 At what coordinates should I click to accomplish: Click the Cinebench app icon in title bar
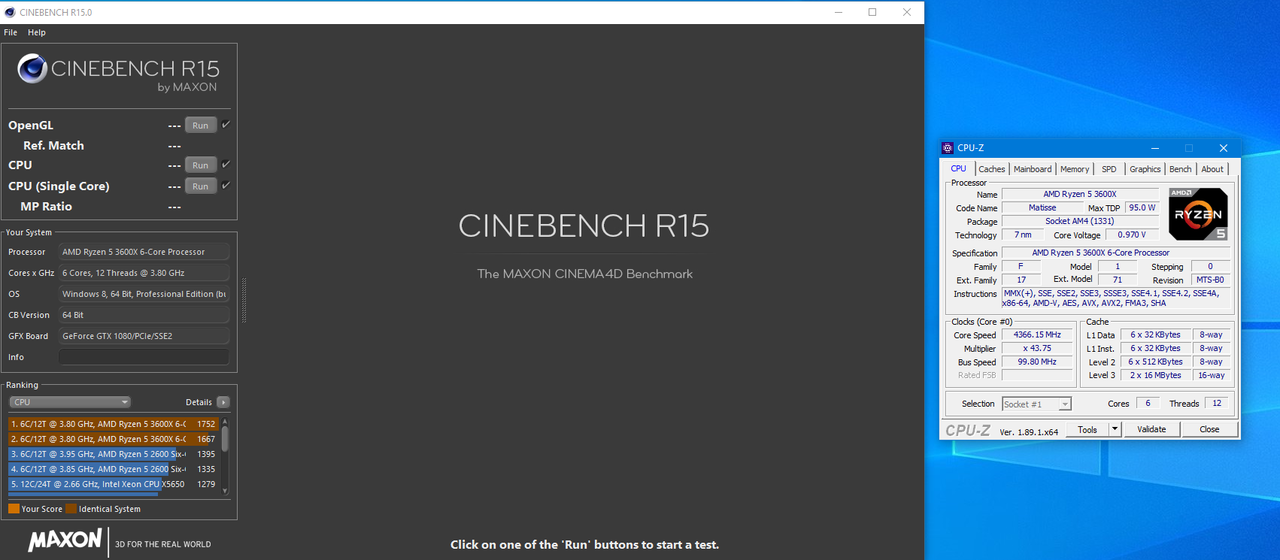coord(9,12)
